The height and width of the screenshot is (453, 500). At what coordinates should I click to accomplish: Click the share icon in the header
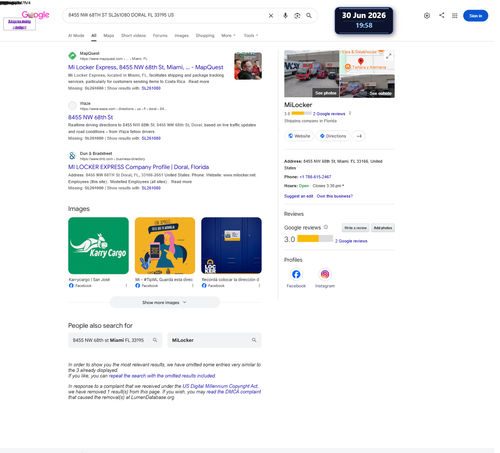pos(442,15)
